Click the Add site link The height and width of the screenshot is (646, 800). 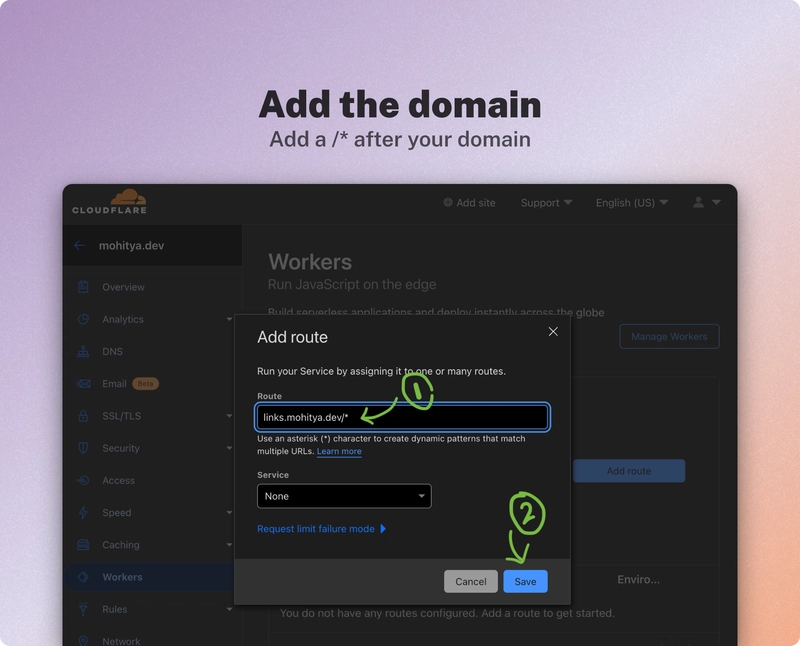tap(476, 203)
